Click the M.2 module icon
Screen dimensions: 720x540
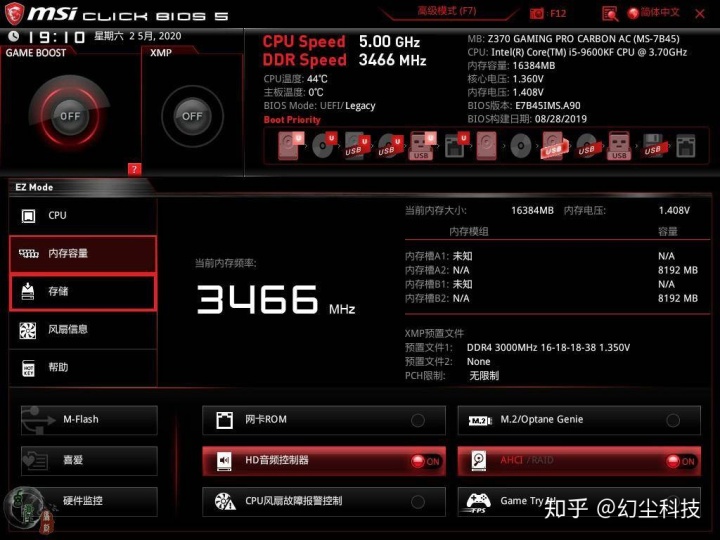[x=480, y=420]
